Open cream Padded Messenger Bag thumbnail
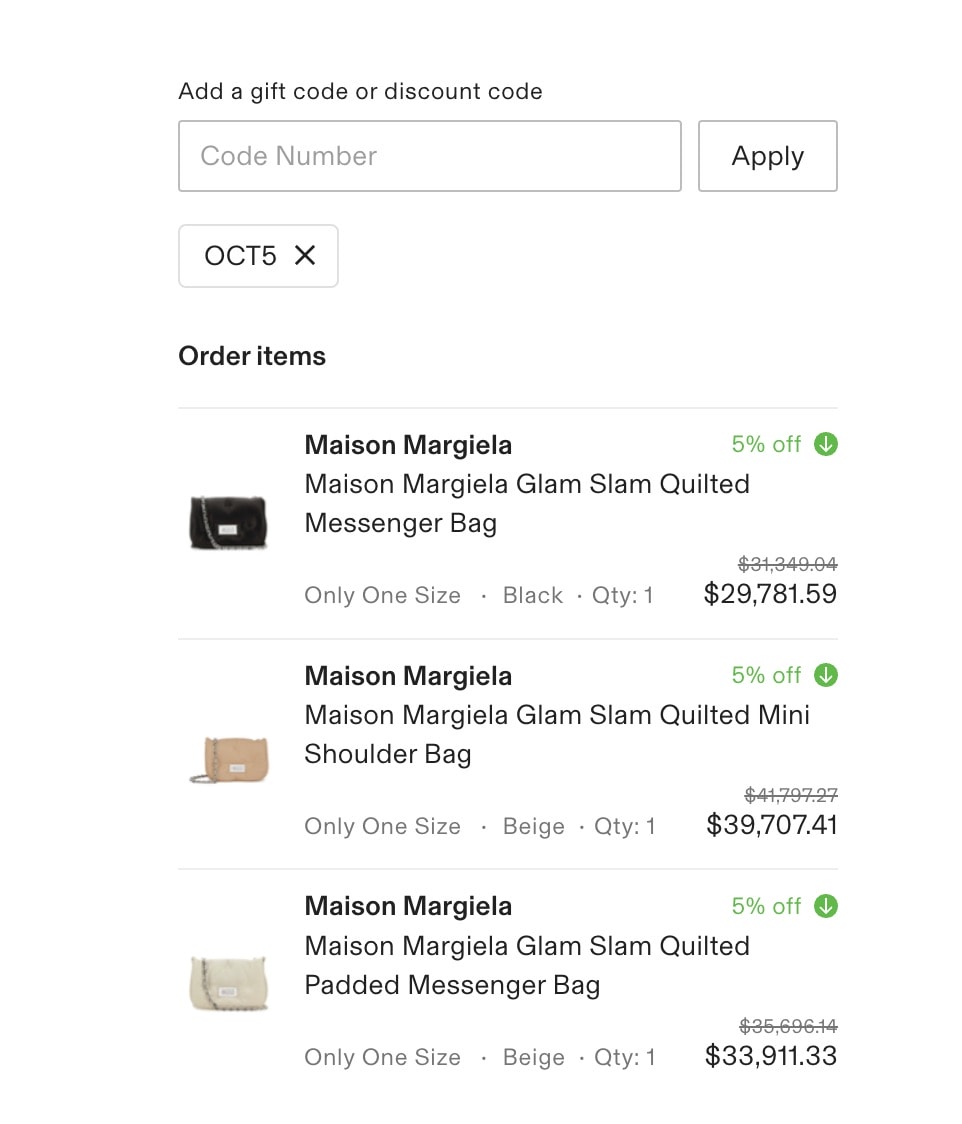Image resolution: width=962 pixels, height=1124 pixels. tap(229, 984)
